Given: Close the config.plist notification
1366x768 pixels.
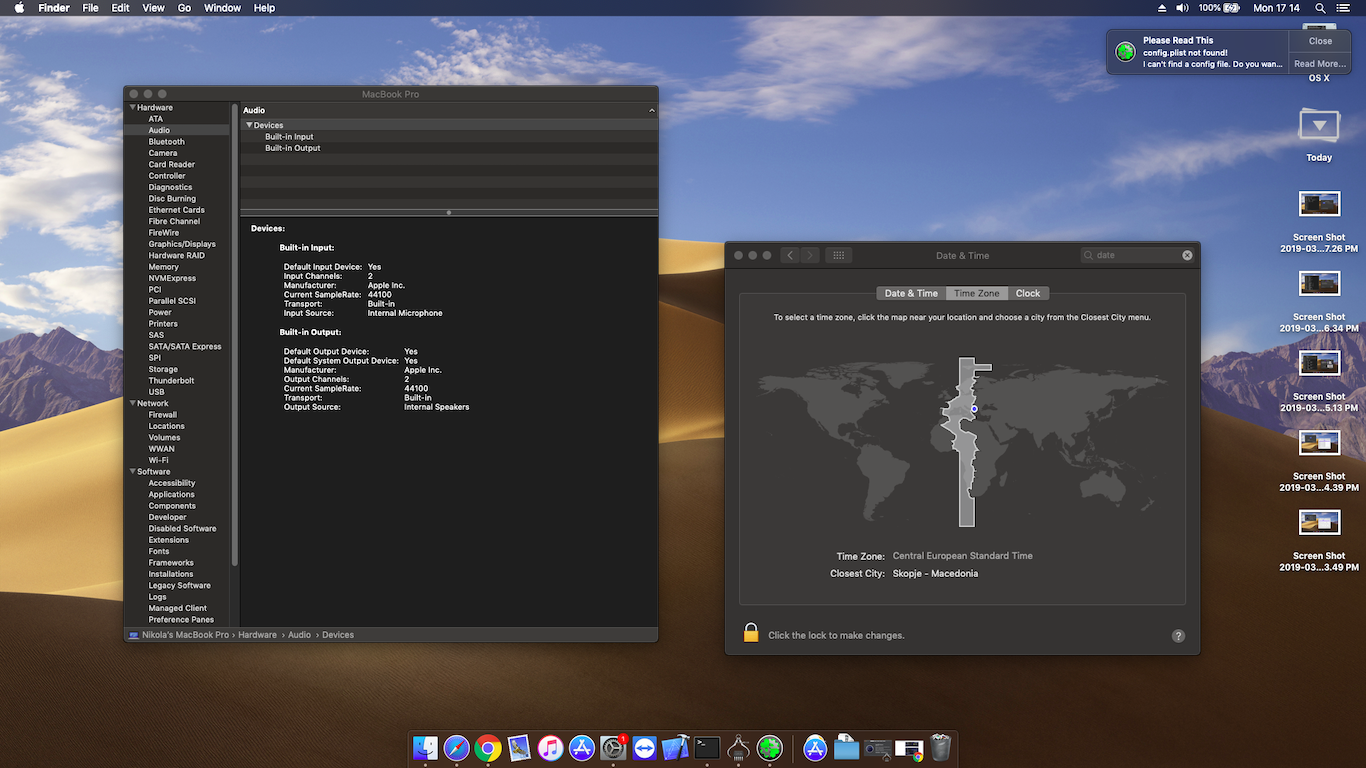Looking at the screenshot, I should click(x=1319, y=41).
